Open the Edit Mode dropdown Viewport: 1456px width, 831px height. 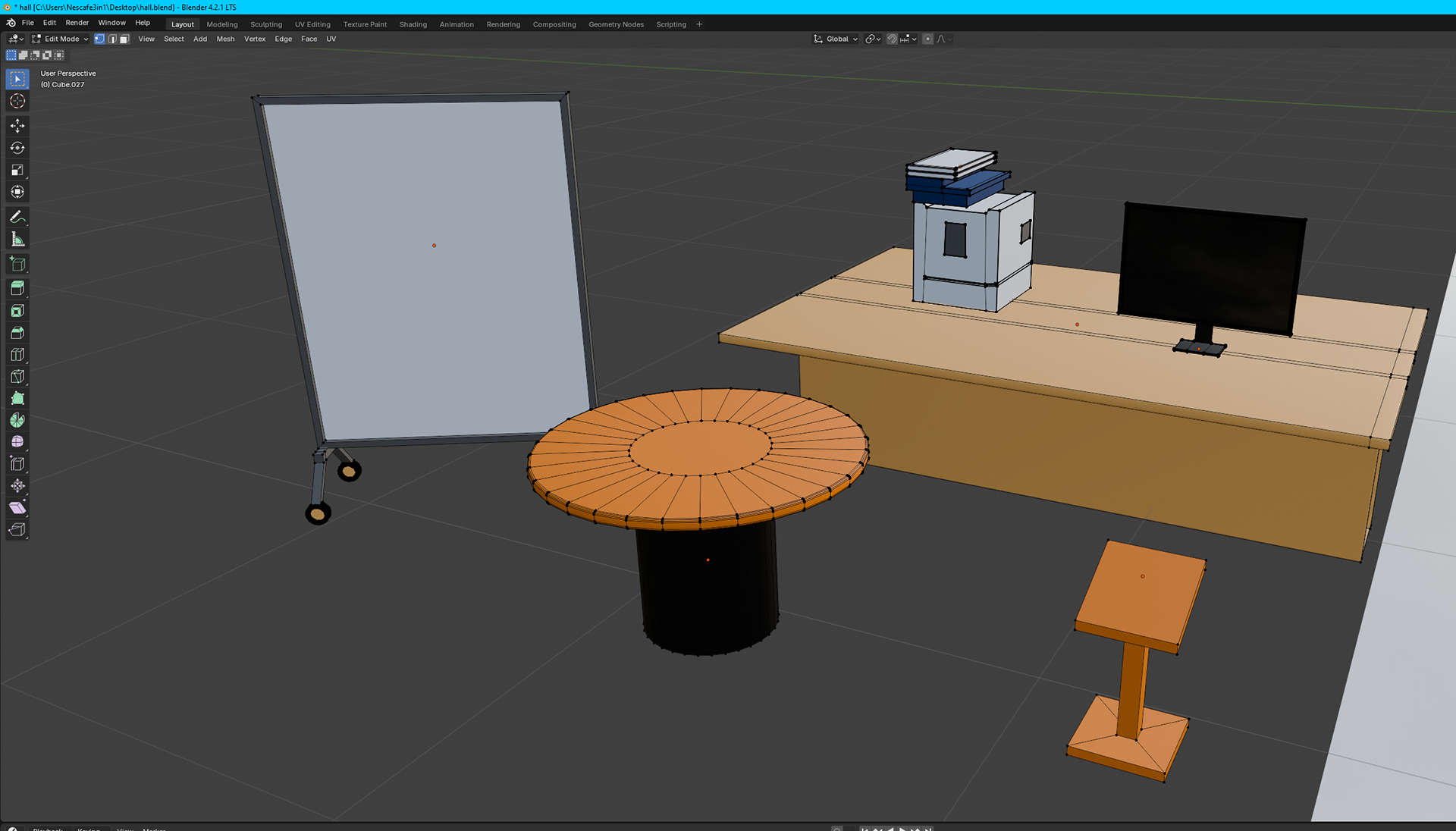(x=61, y=39)
